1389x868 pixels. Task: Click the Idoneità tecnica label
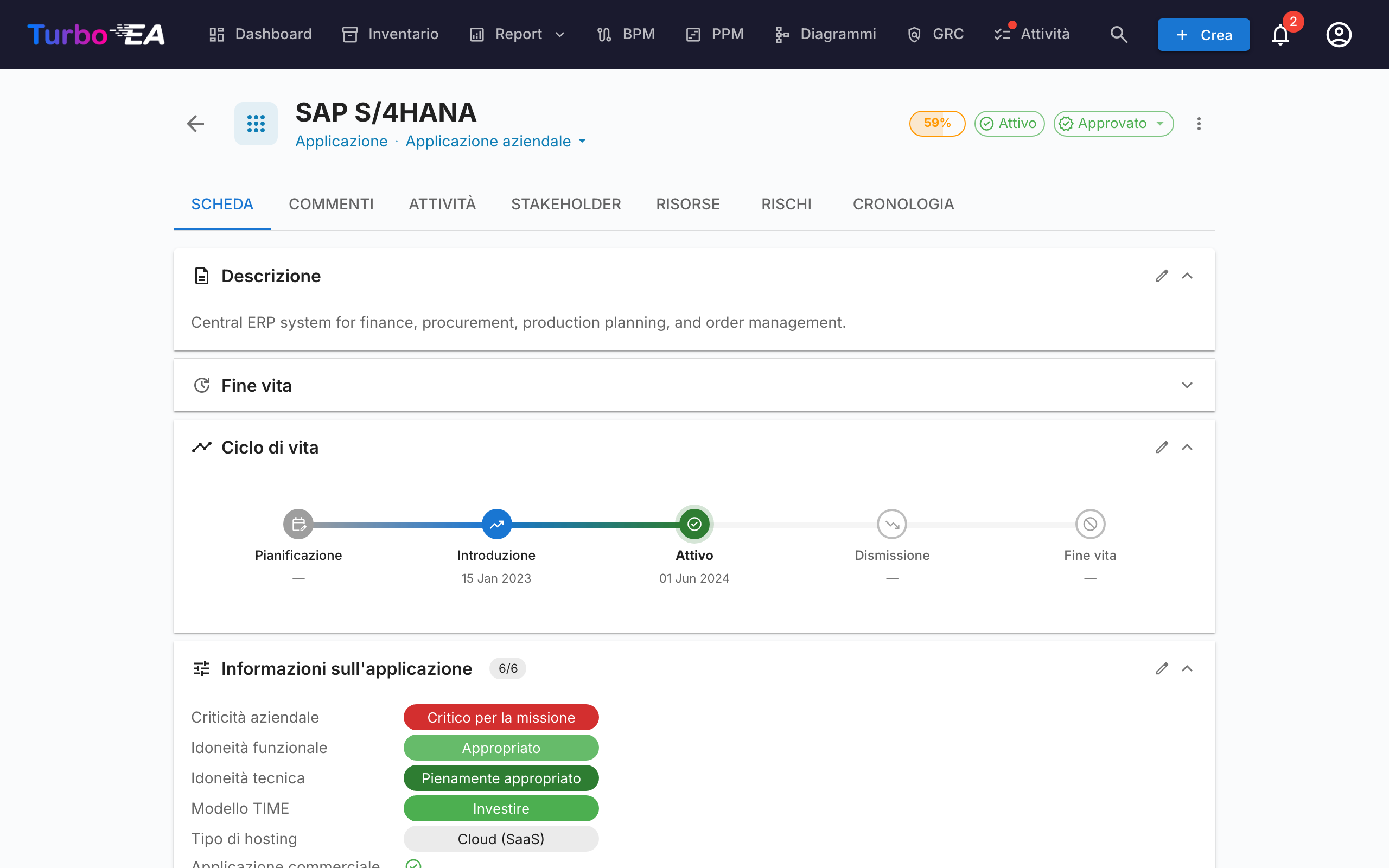(248, 778)
